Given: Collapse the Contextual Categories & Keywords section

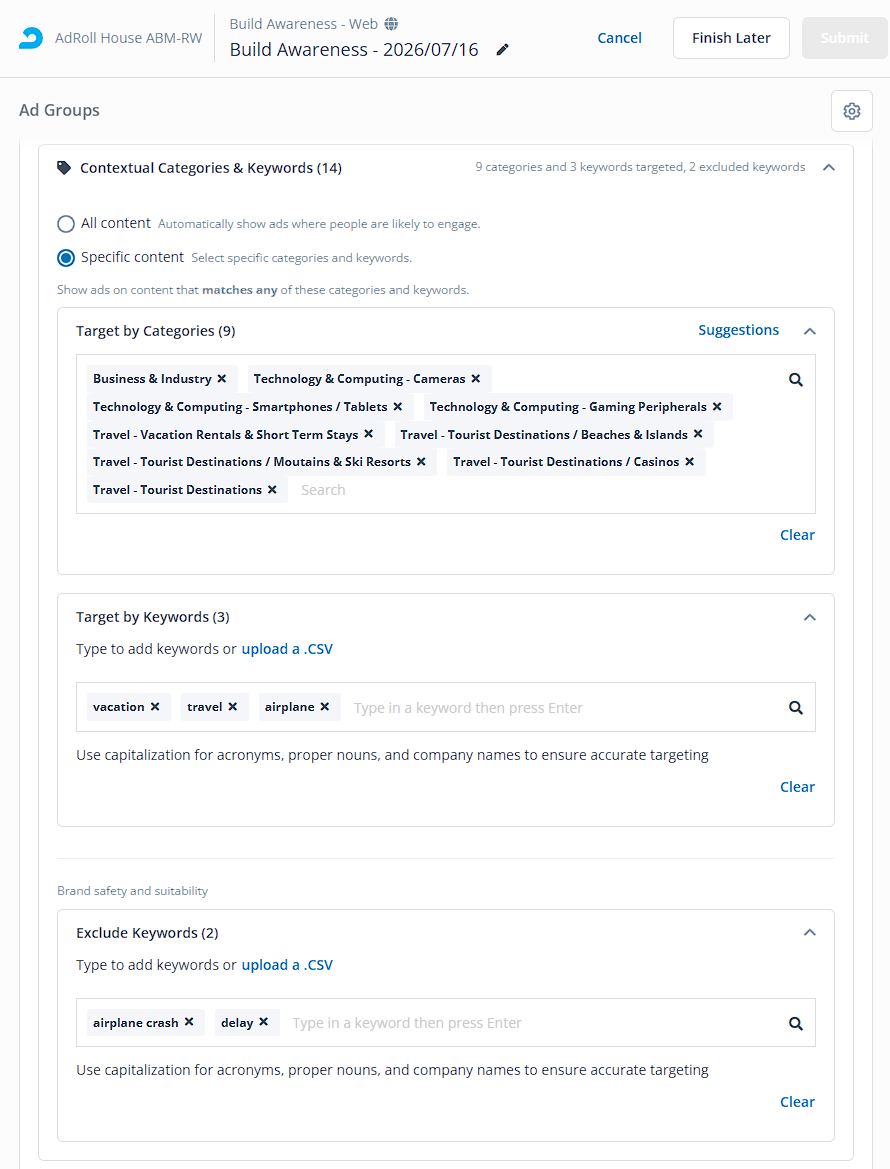Looking at the screenshot, I should click(x=829, y=168).
